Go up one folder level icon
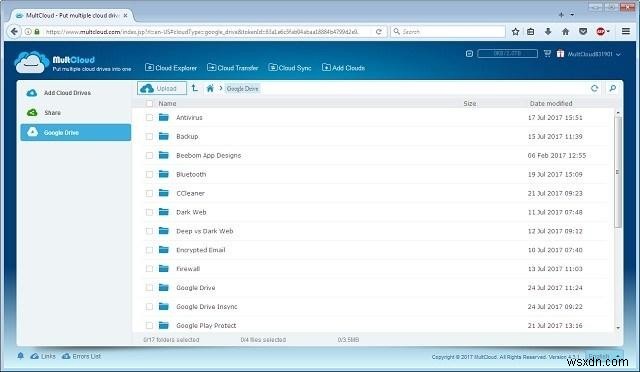Image resolution: width=640 pixels, height=372 pixels. (195, 88)
